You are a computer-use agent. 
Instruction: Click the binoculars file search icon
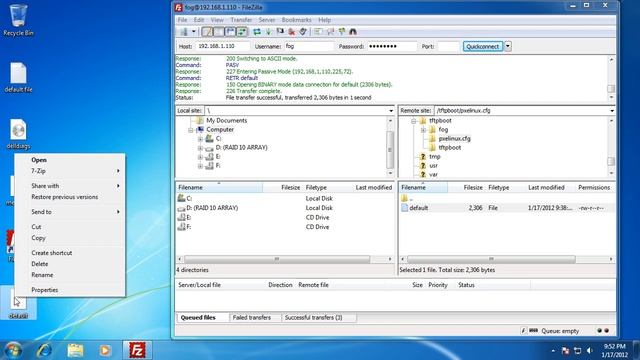(353, 32)
